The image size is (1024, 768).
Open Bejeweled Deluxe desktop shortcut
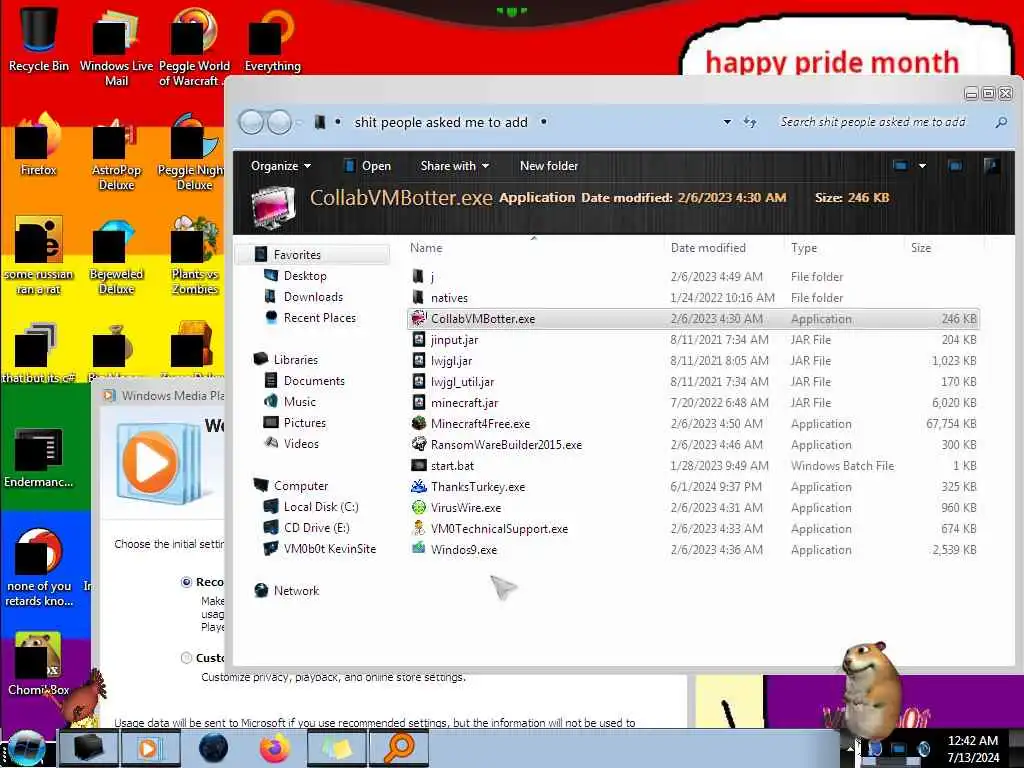116,257
